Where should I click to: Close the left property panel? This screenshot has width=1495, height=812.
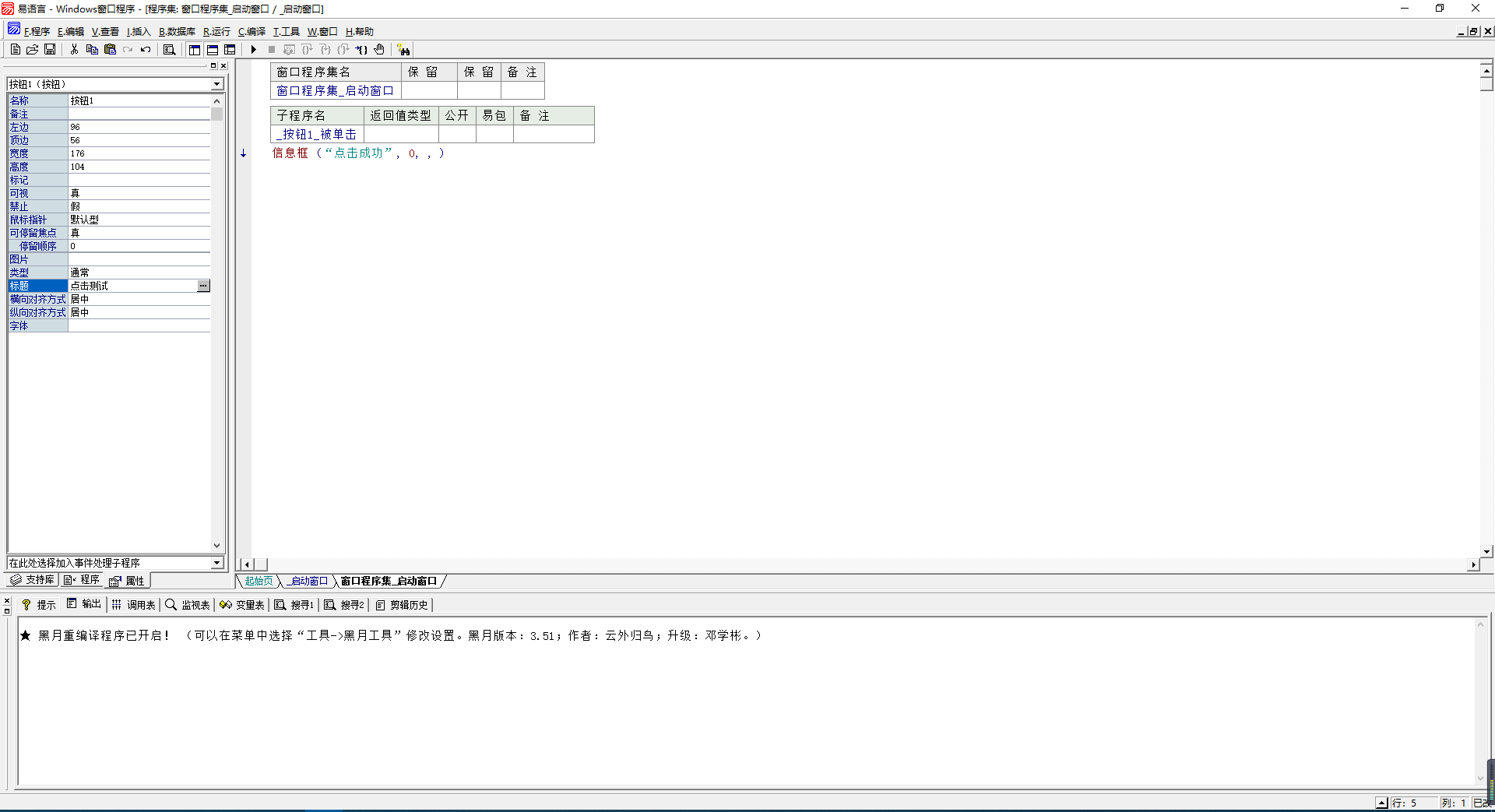click(x=223, y=66)
